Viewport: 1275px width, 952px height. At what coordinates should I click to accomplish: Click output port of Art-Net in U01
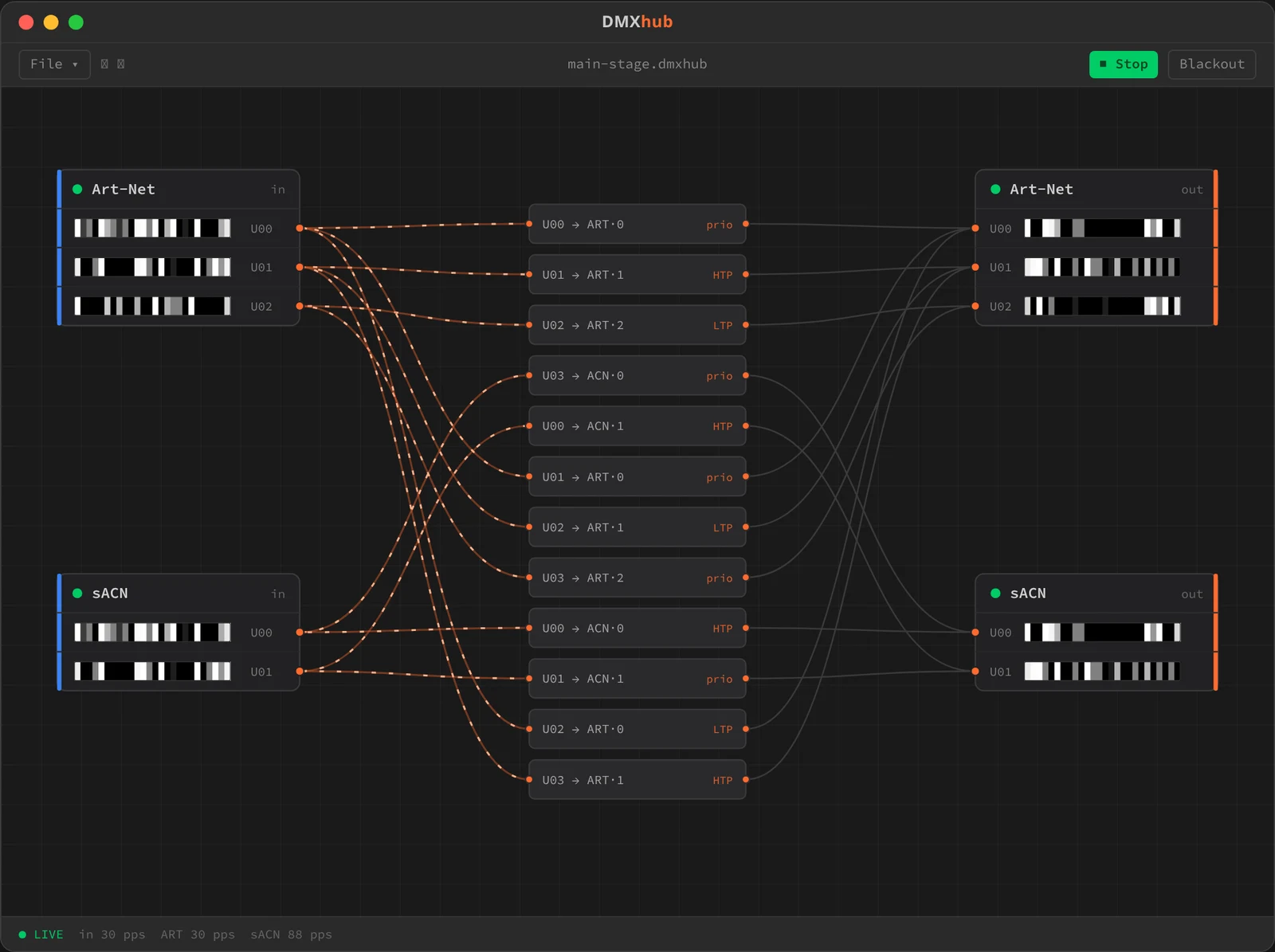(x=300, y=267)
